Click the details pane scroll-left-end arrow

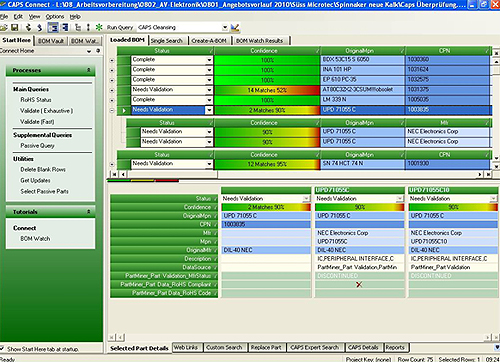(x=112, y=337)
